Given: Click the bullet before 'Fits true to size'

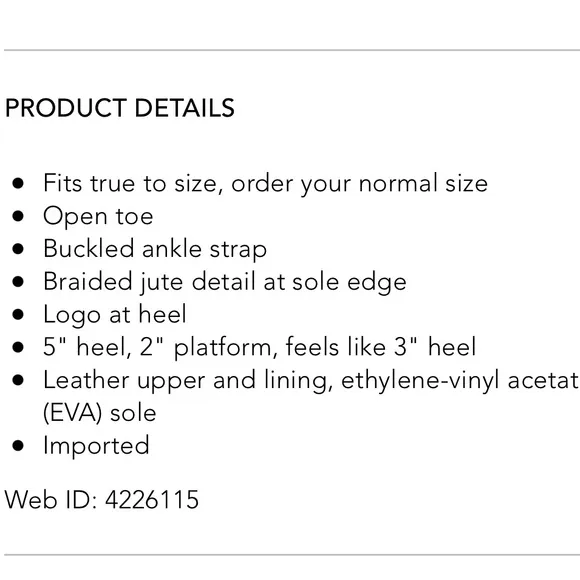Looking at the screenshot, I should click(18, 183).
